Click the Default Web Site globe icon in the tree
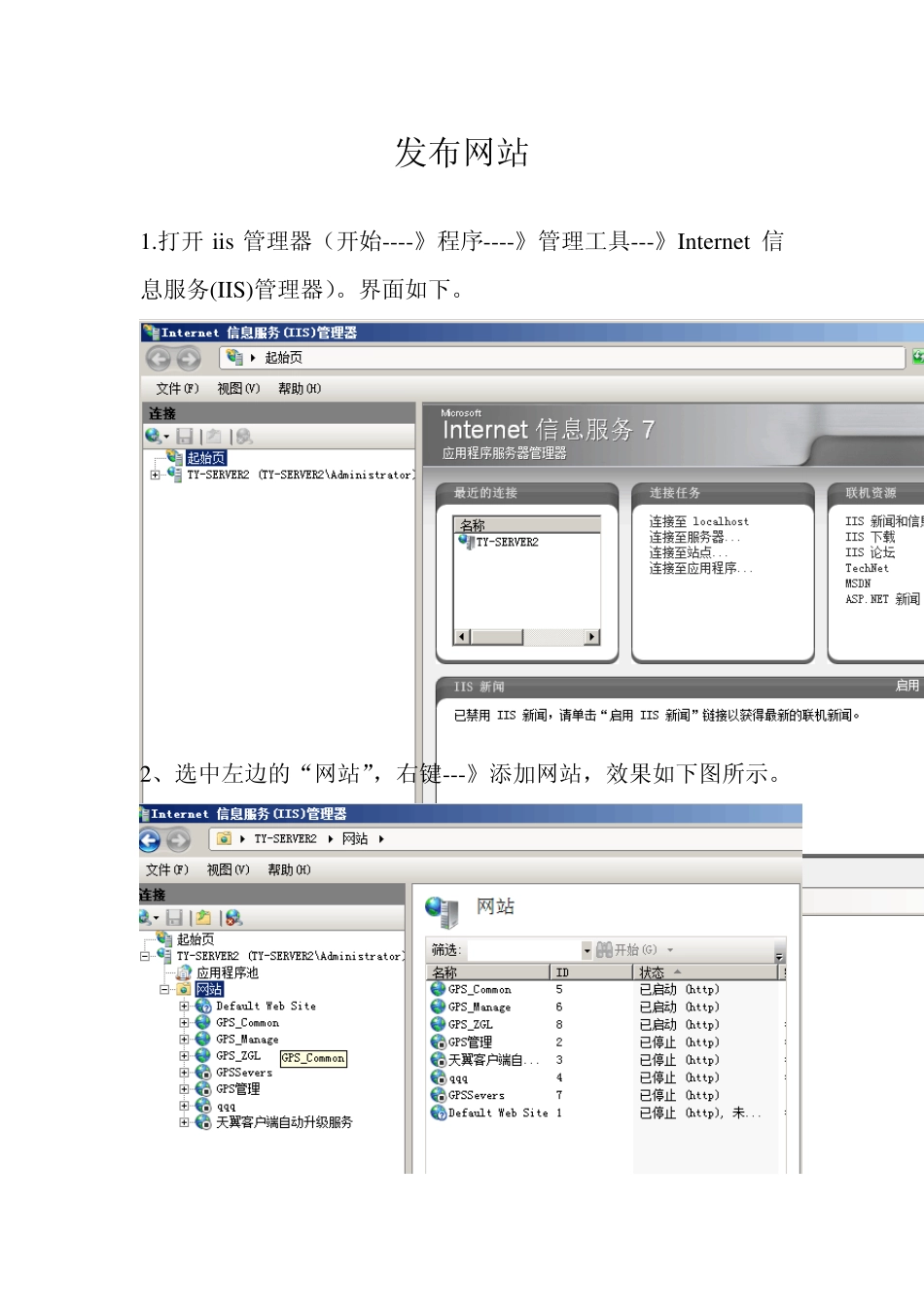Viewport: 924px width, 1307px height. 203,1006
